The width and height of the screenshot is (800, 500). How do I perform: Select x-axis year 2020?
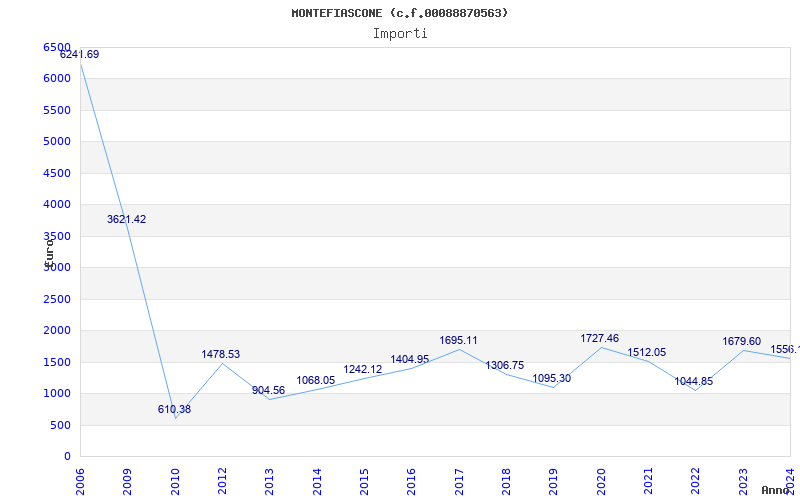tap(601, 482)
